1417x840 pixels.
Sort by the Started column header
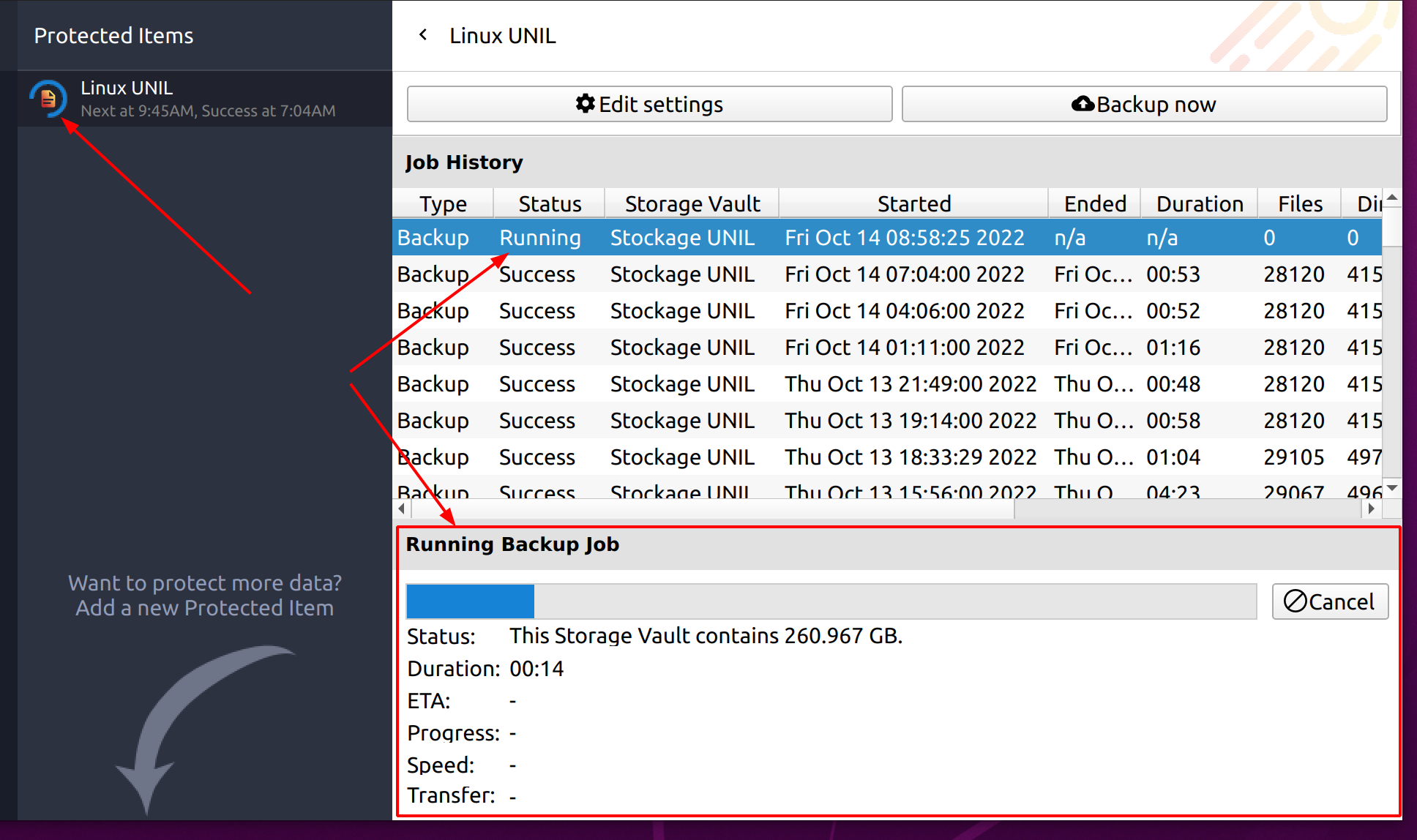click(x=913, y=203)
